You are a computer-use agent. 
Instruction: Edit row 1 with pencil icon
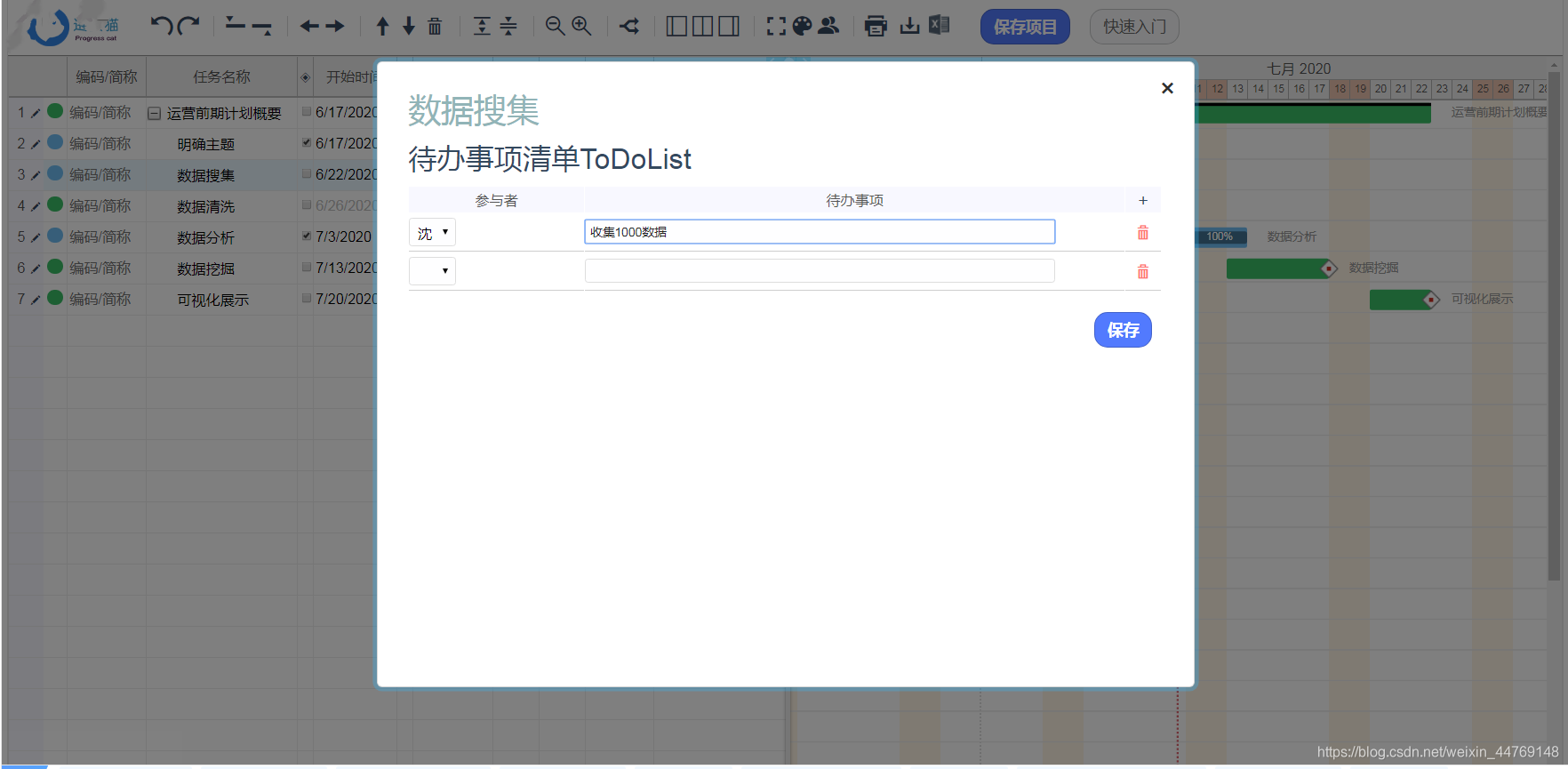36,113
